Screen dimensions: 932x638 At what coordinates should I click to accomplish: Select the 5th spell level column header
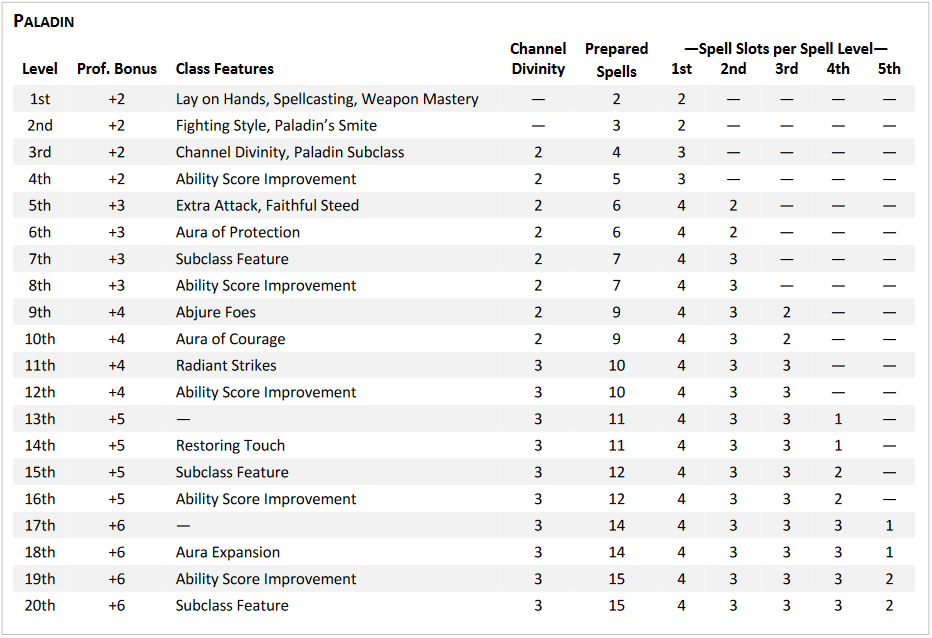[x=889, y=69]
